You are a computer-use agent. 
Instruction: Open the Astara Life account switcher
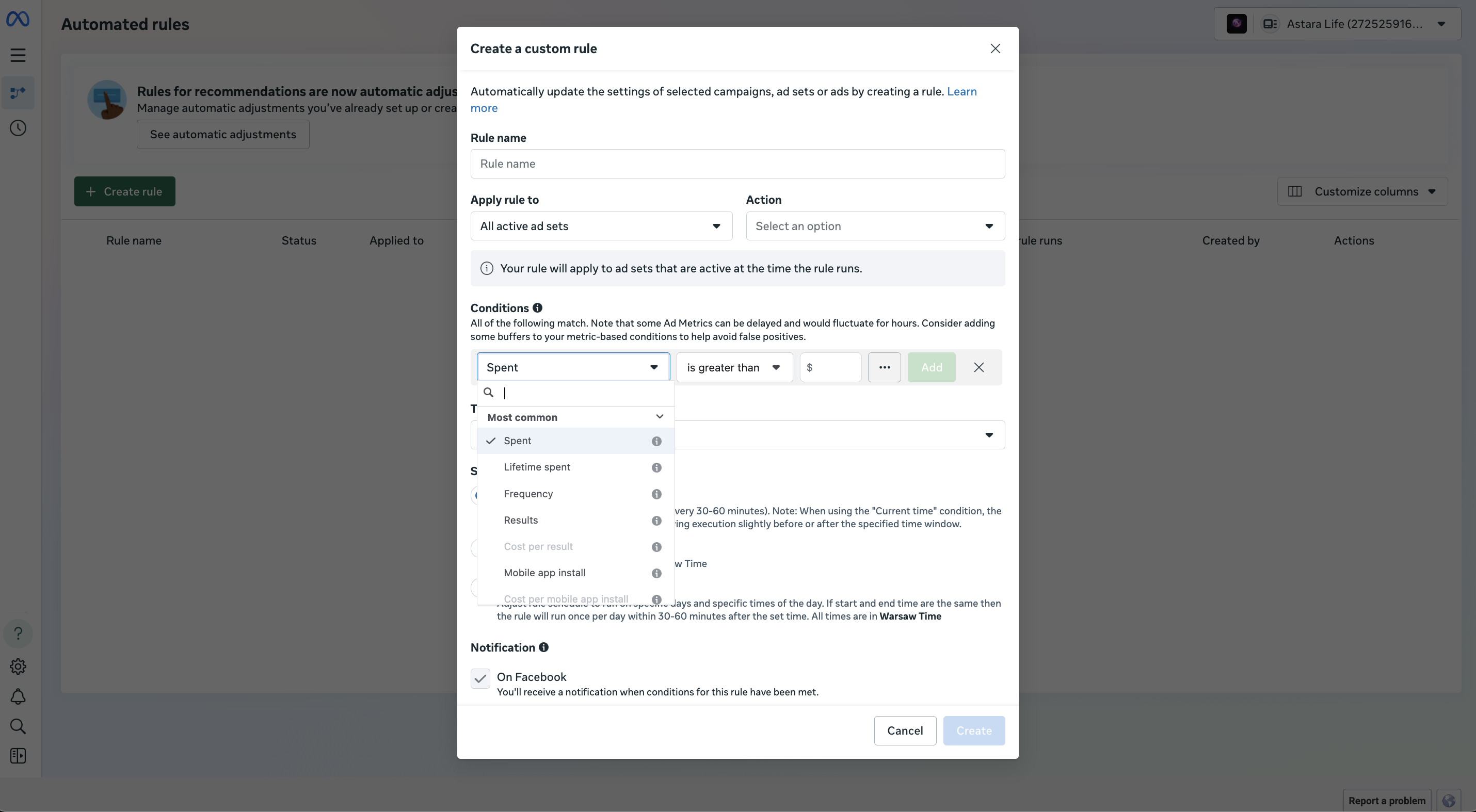(1363, 24)
